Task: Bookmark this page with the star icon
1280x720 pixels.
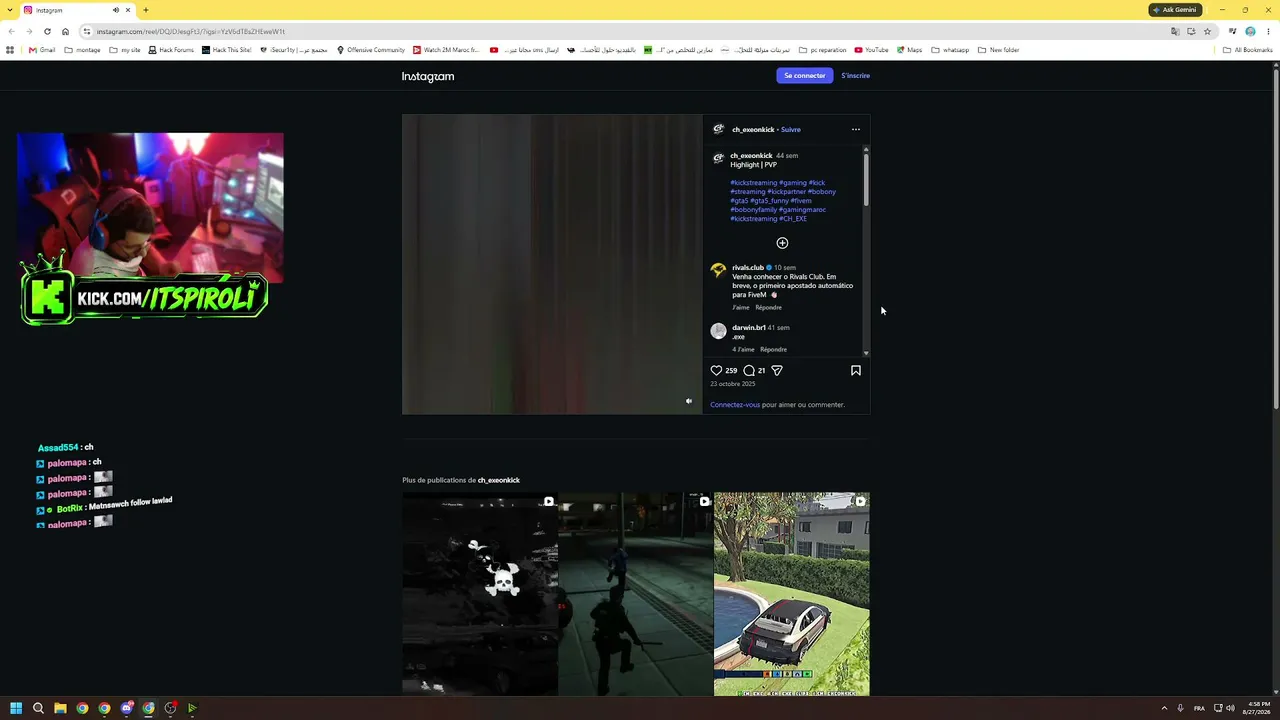Action: (1207, 31)
